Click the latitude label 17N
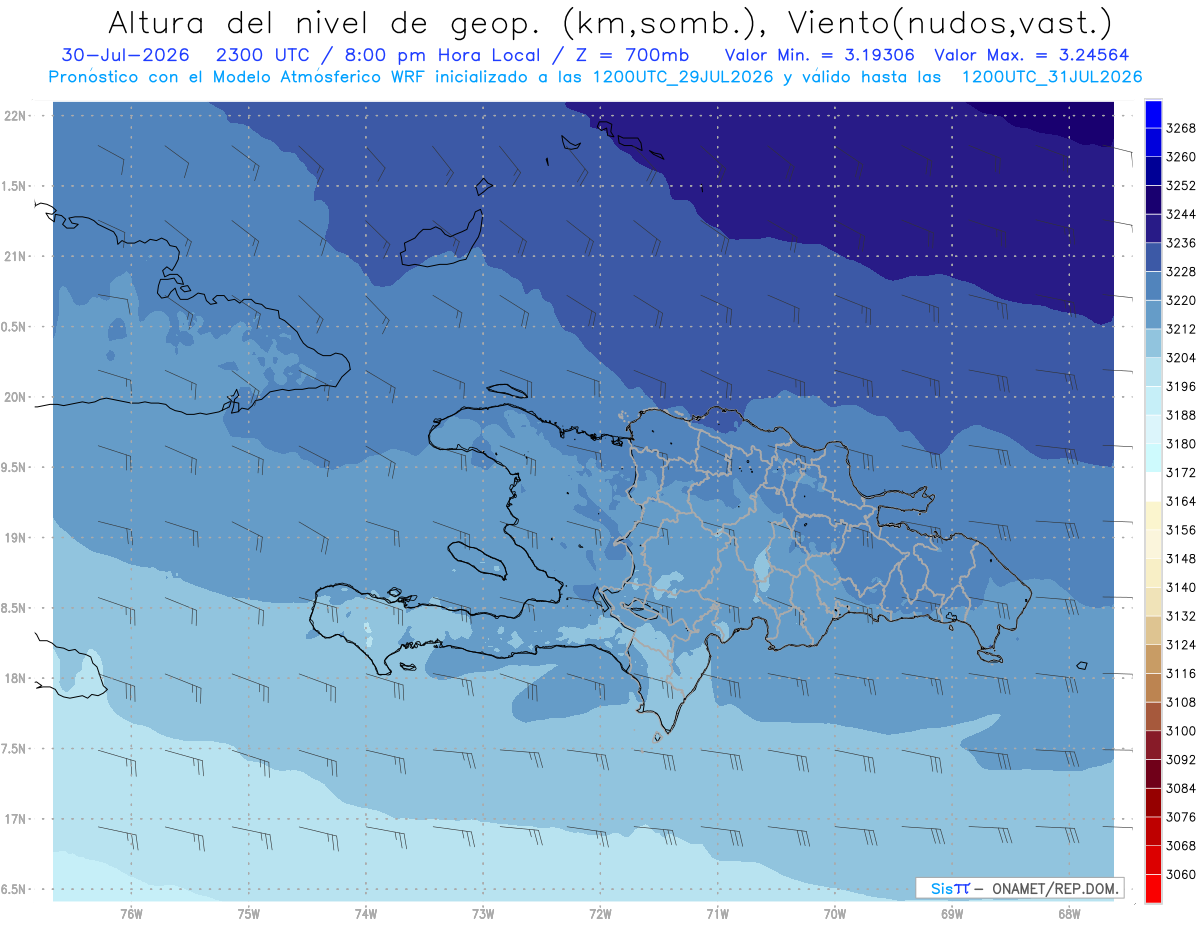Screen dimensions: 1200x927 16,819
